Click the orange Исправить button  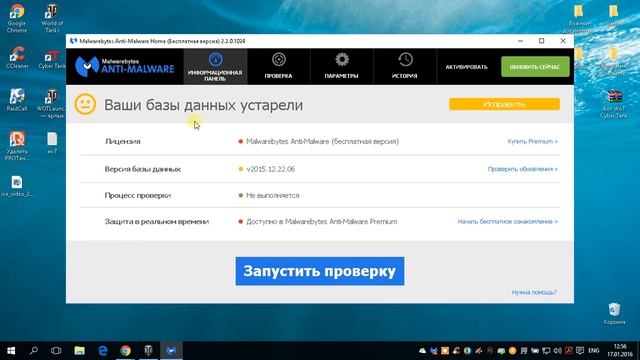coord(504,104)
